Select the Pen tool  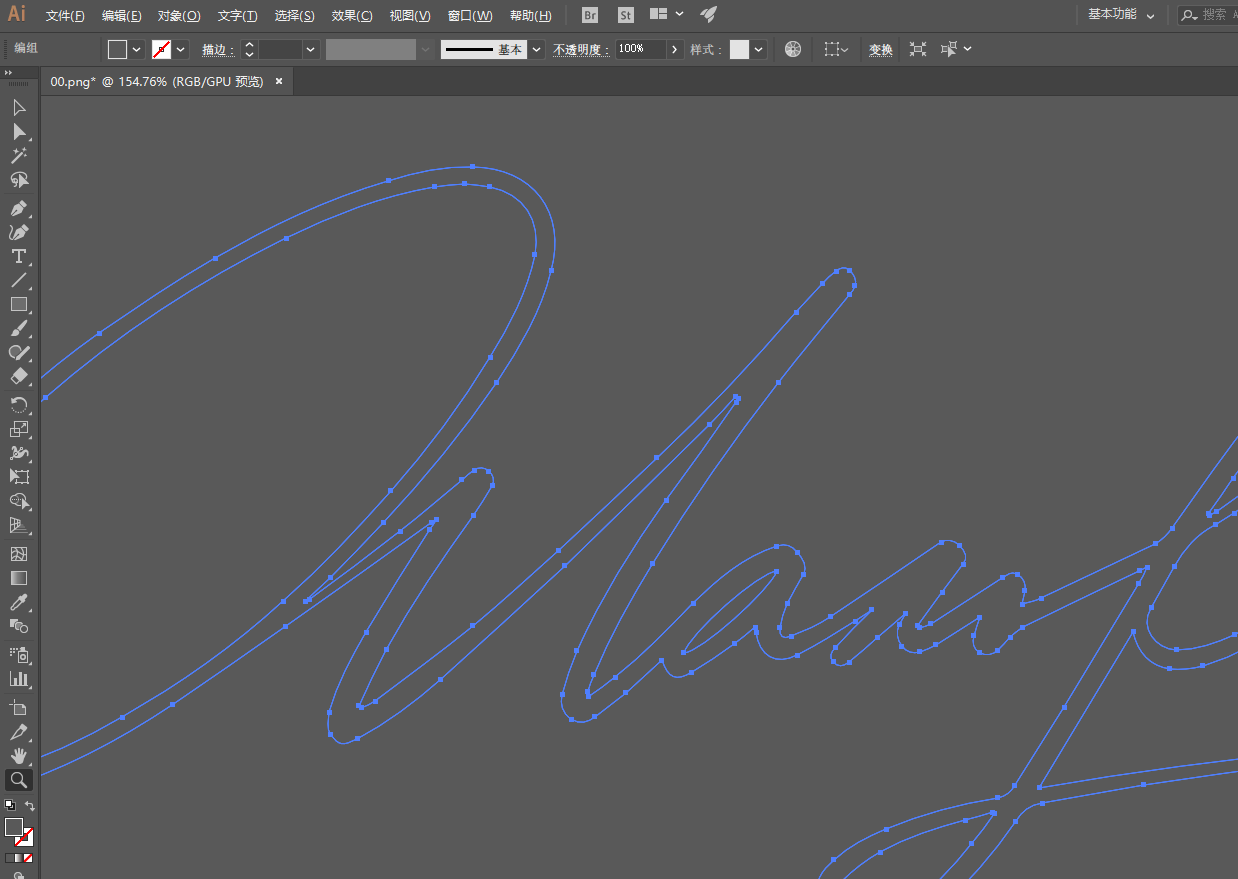click(x=18, y=208)
